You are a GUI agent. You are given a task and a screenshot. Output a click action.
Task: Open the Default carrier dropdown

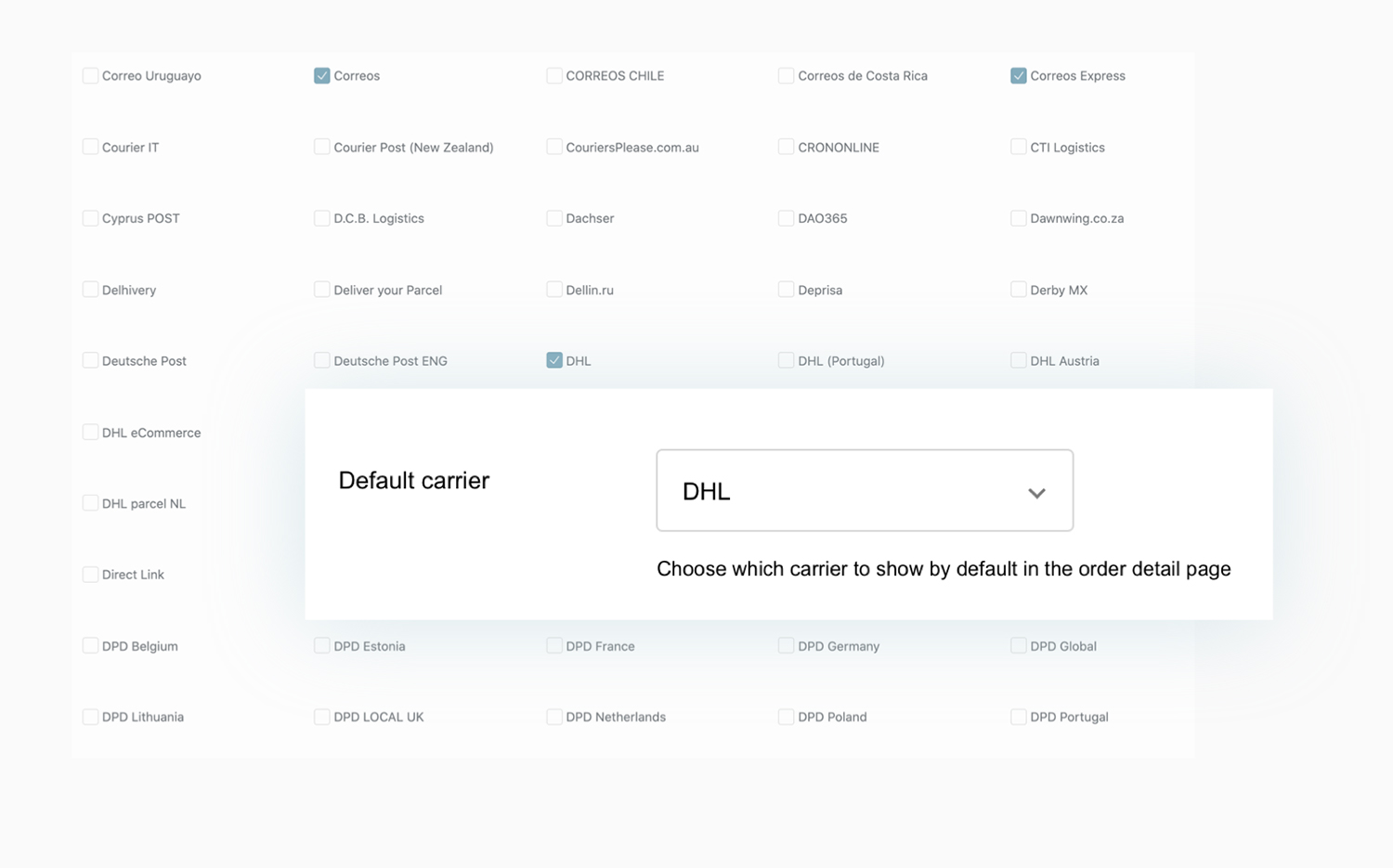click(864, 491)
